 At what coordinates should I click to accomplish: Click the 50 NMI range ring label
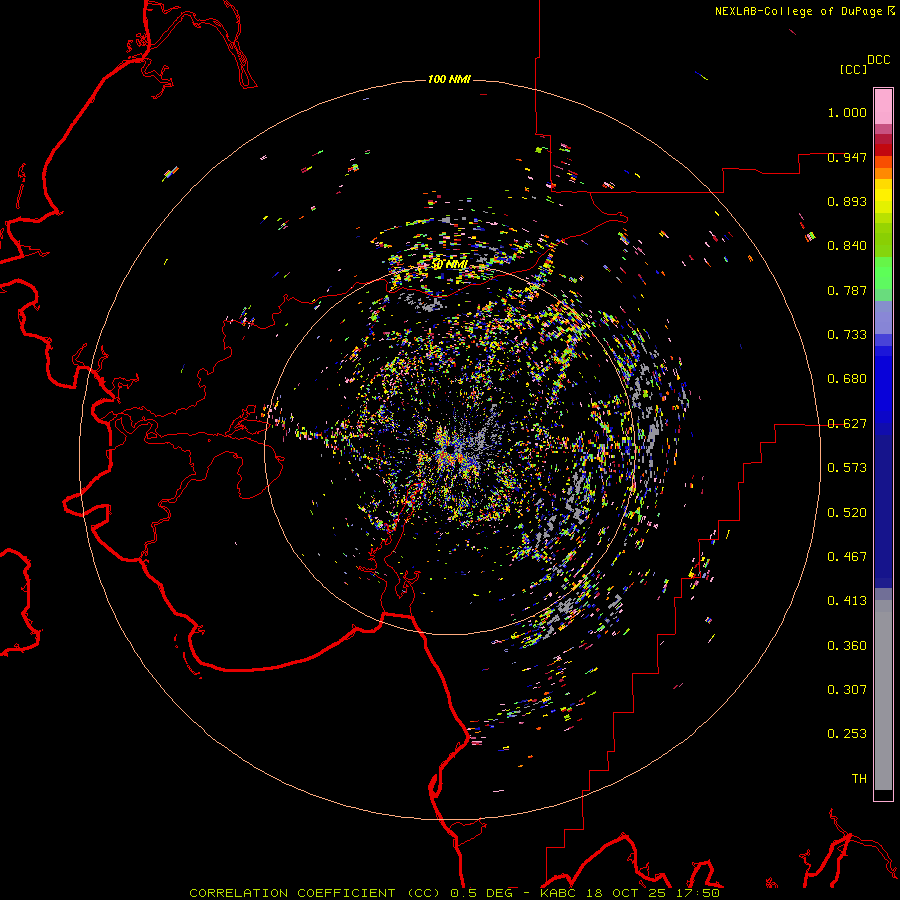coord(449,265)
